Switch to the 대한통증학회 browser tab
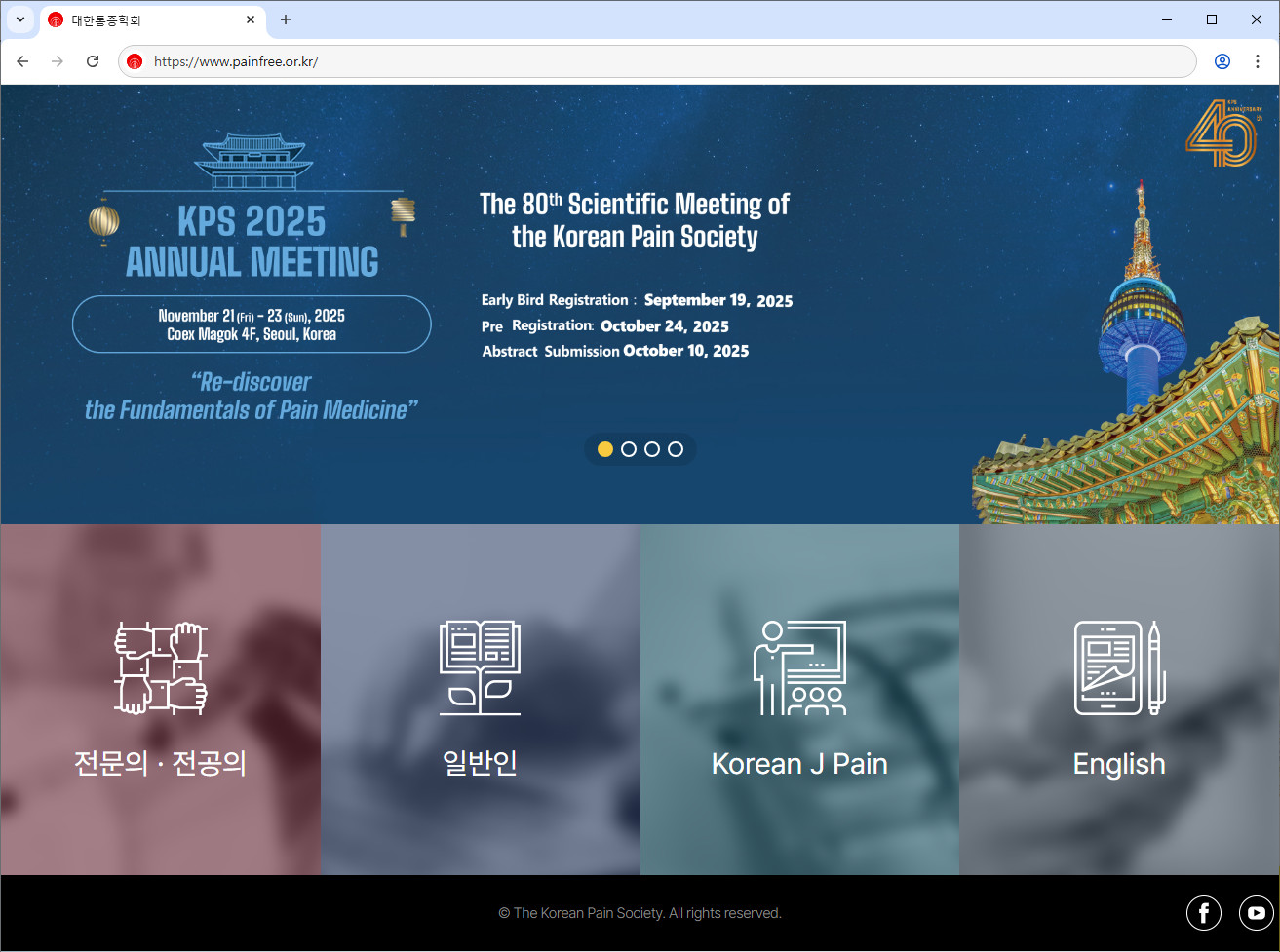 (153, 19)
